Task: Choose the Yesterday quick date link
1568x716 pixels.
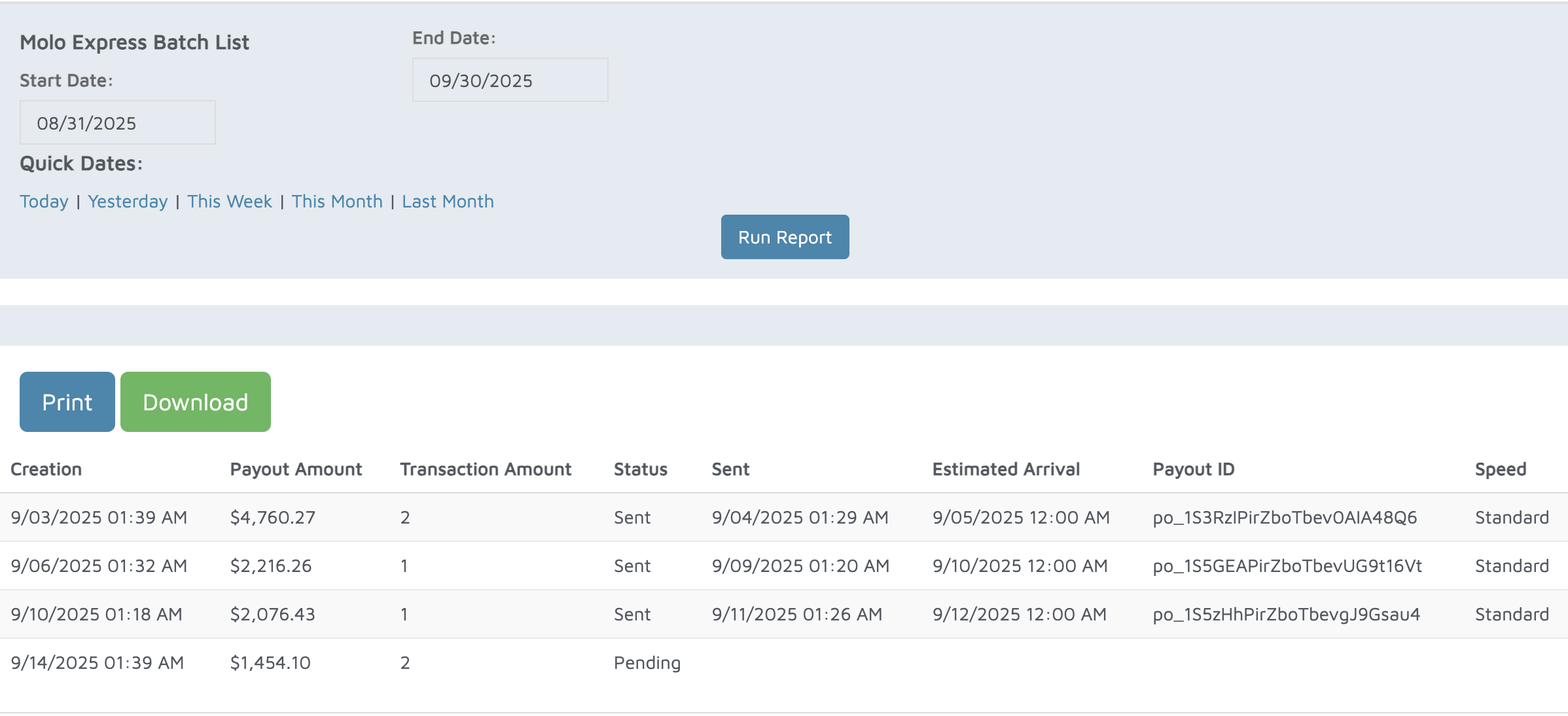Action: [x=128, y=202]
